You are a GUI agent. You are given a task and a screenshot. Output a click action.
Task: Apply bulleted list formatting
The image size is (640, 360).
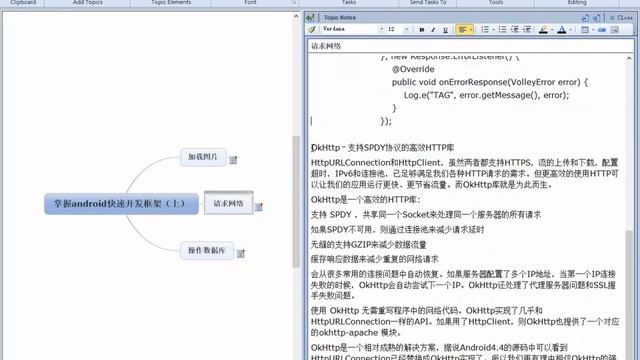tap(502, 29)
